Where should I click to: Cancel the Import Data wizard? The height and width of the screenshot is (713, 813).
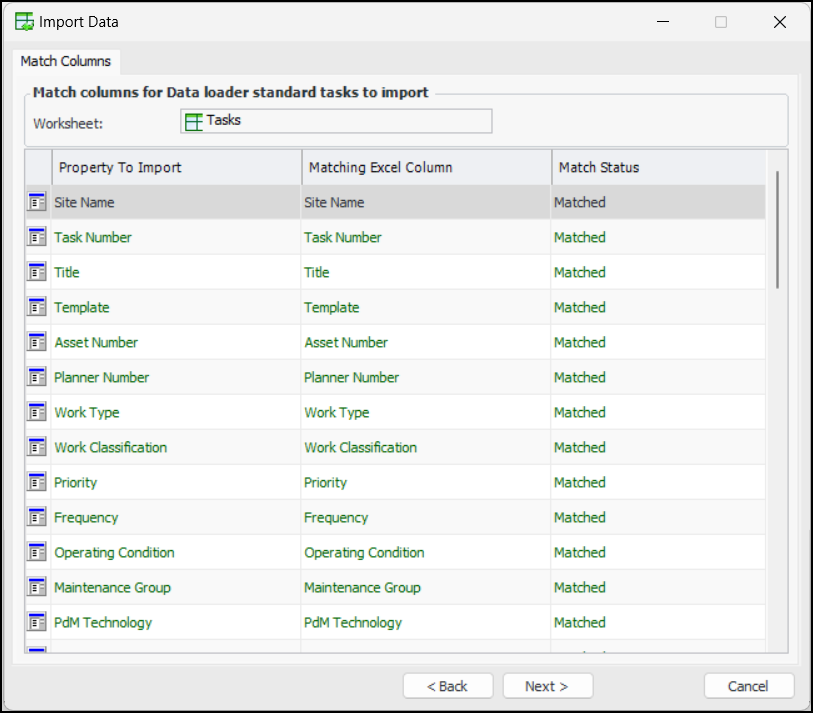pyautogui.click(x=748, y=686)
